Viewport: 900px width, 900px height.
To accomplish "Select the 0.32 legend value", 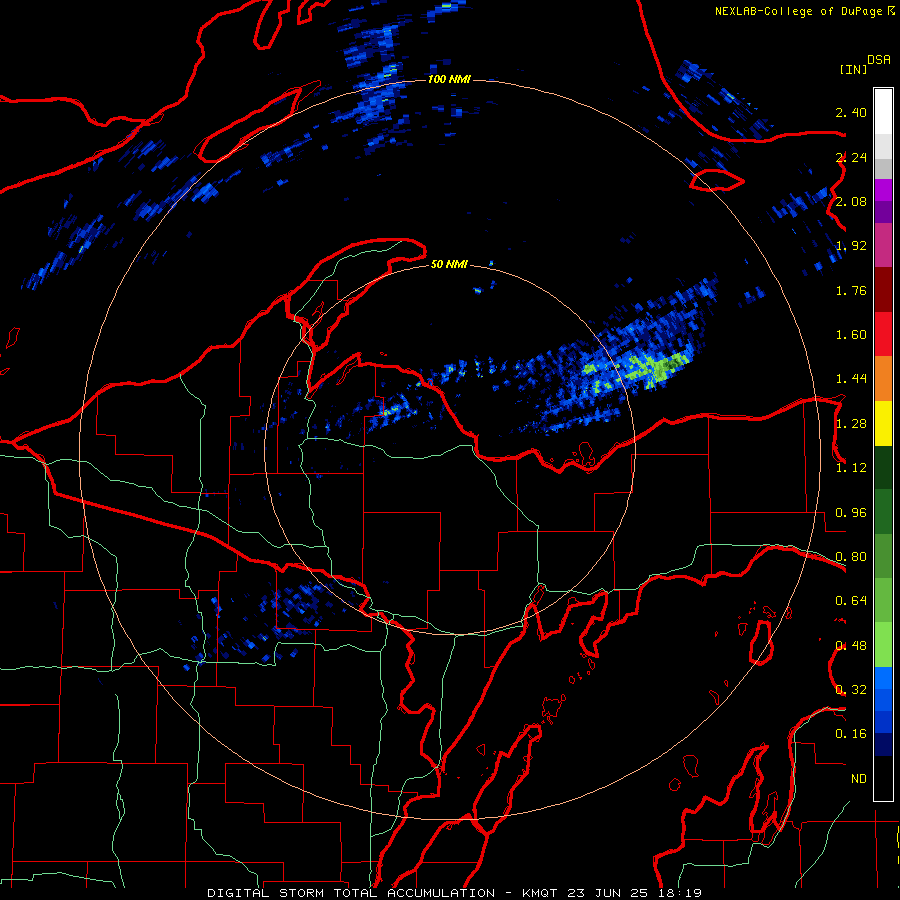I will point(851,690).
